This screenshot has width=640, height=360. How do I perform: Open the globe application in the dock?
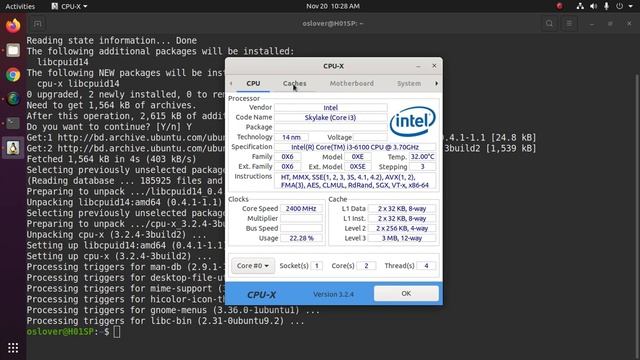[x=13, y=99]
